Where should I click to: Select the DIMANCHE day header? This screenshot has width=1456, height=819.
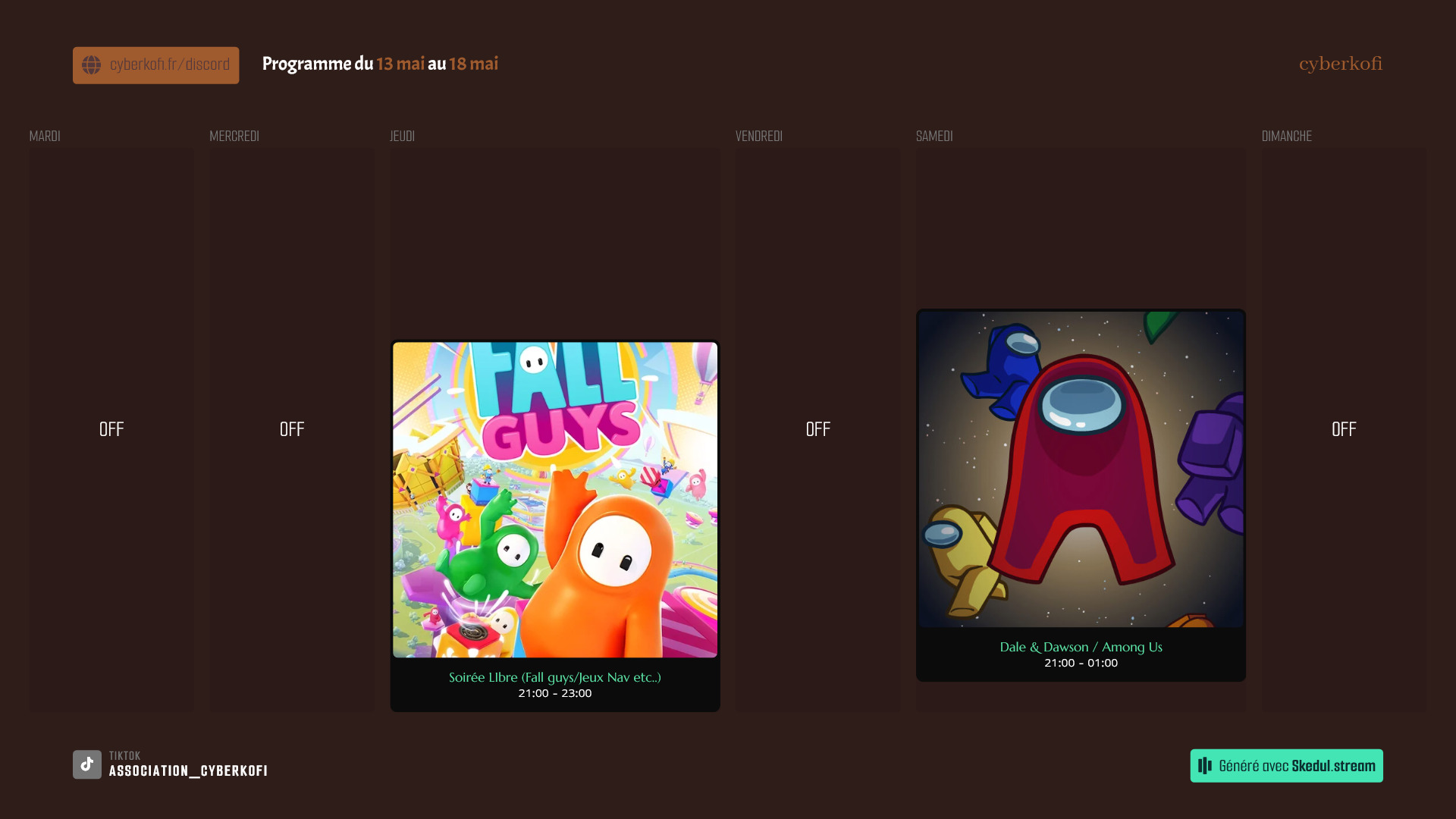[1286, 136]
